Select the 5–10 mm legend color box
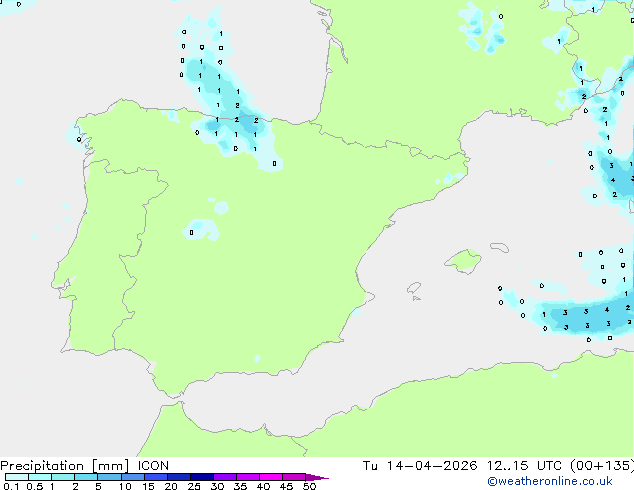 109,477
